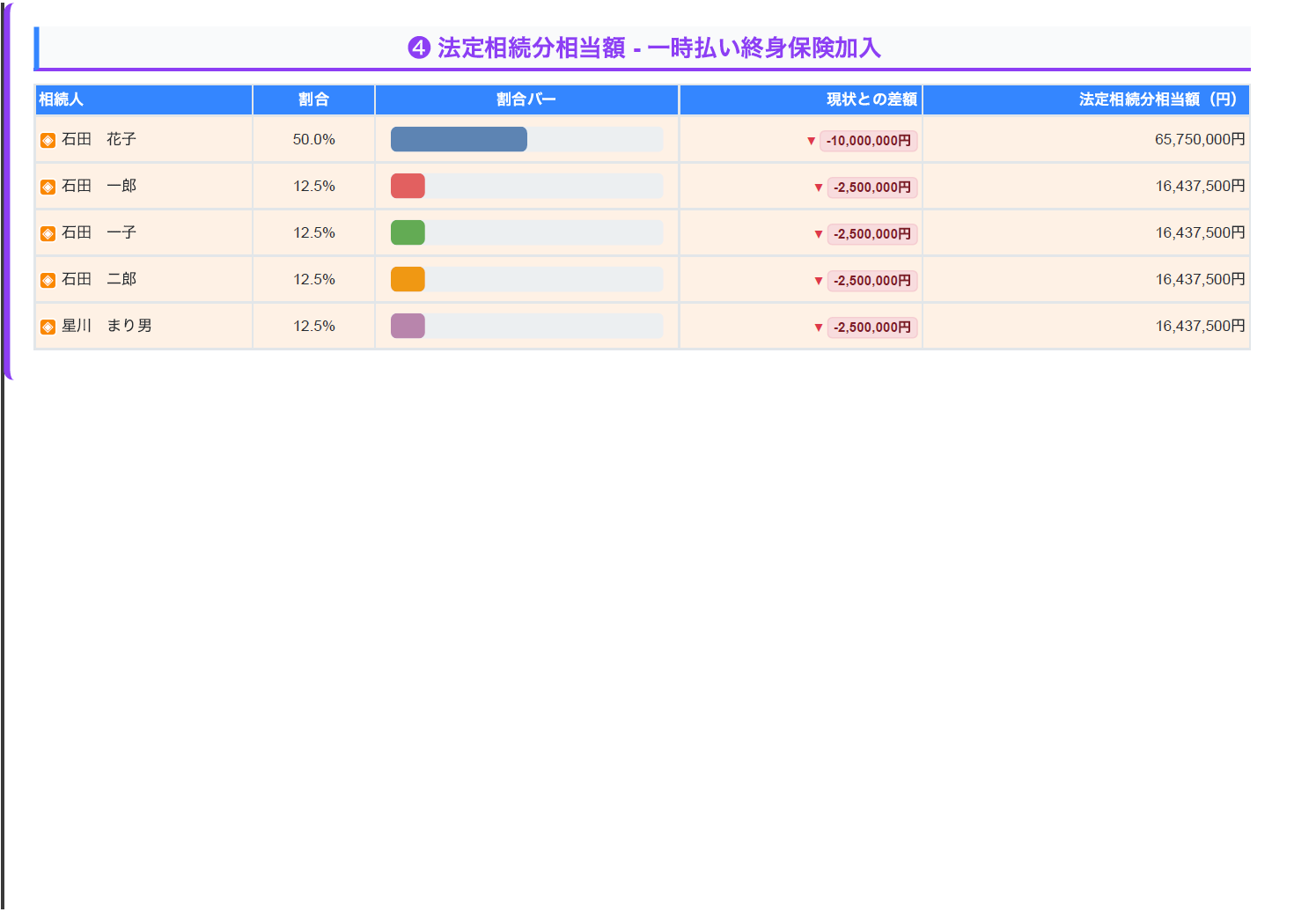The image size is (1316, 912).
Task: Click red down-triangle in 星川 まり男 row
Action: (818, 327)
